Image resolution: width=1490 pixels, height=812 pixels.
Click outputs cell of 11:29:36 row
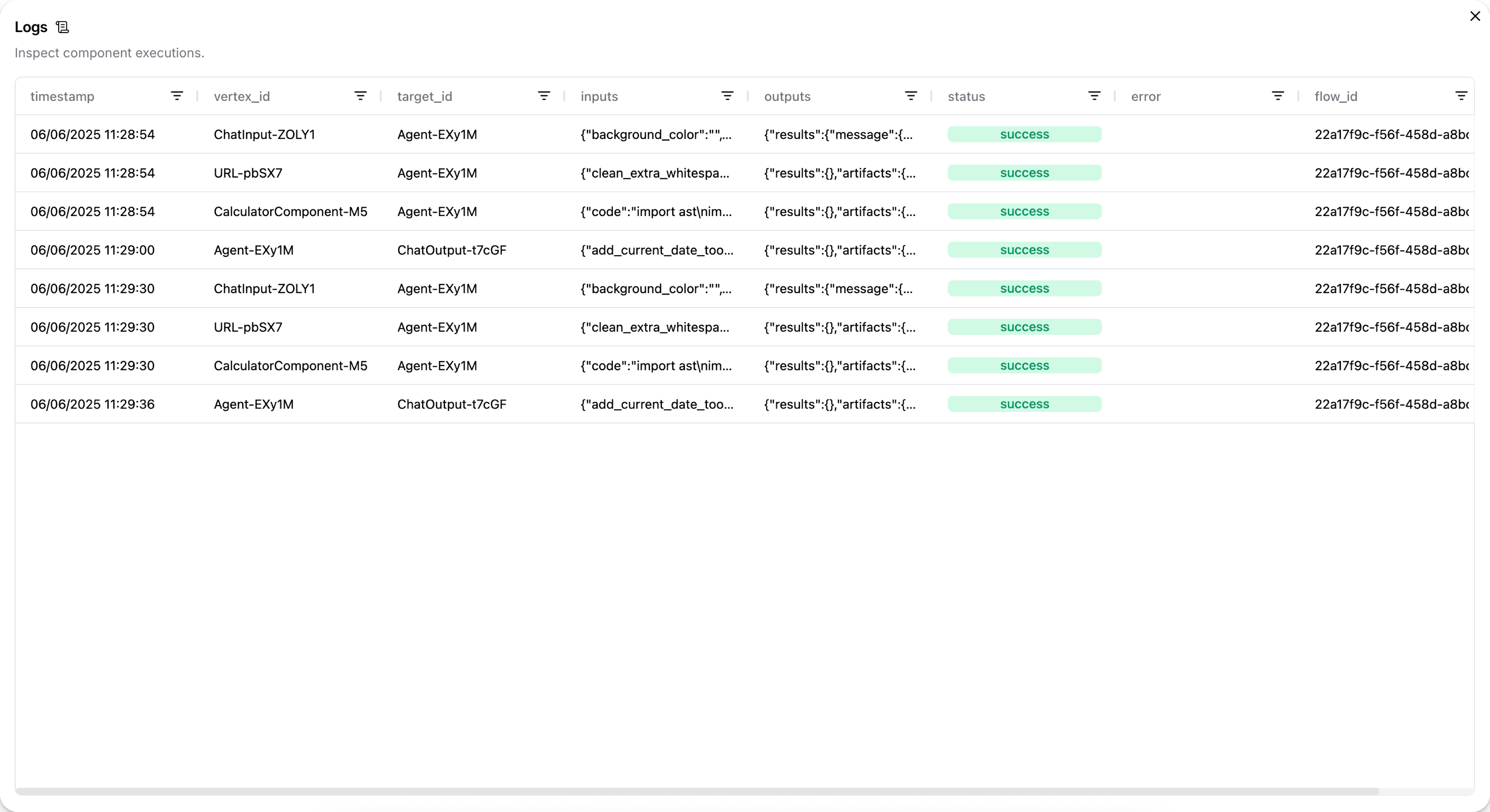(x=839, y=404)
